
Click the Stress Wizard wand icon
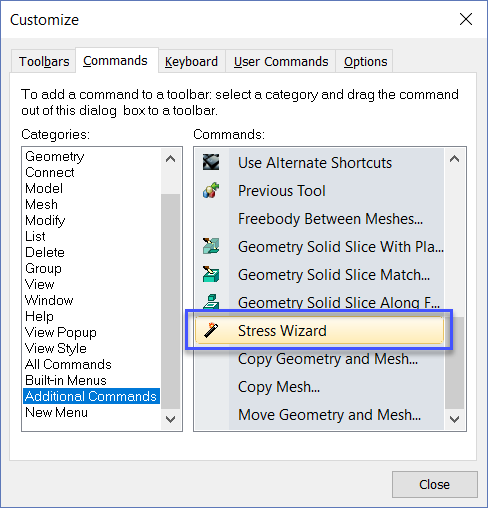211,330
